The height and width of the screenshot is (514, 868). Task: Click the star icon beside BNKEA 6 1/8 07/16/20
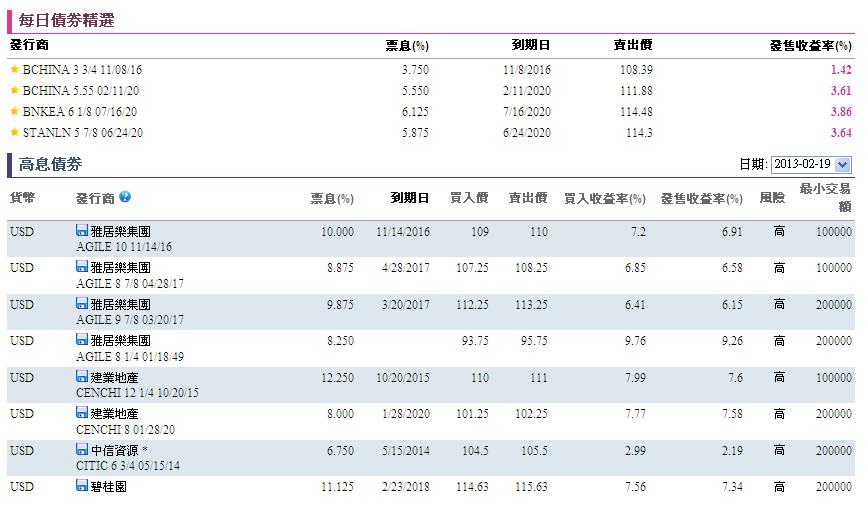pos(14,112)
